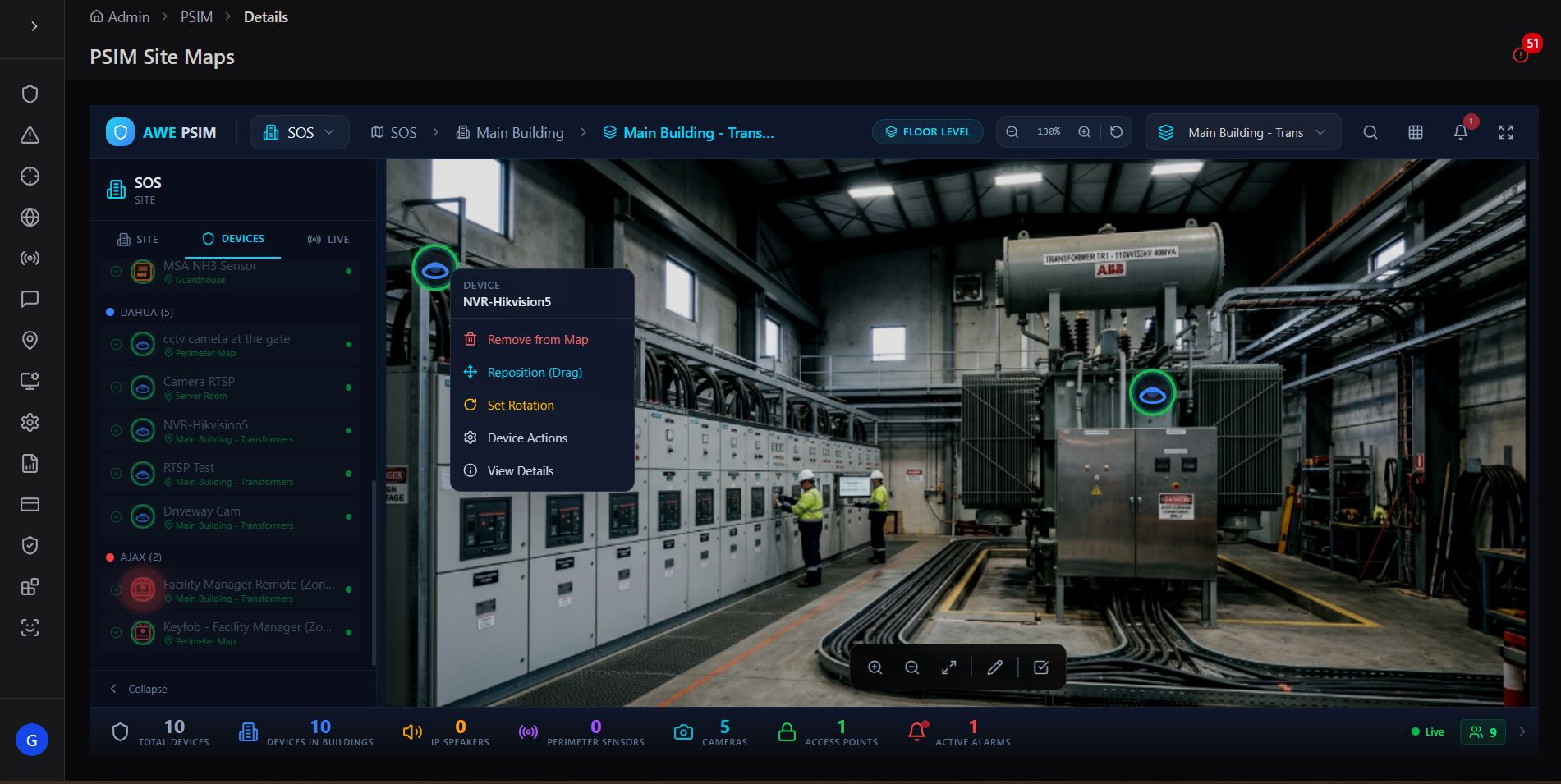1561x784 pixels.
Task: Open the Main Building - Trans floor dropdown
Action: [1243, 132]
